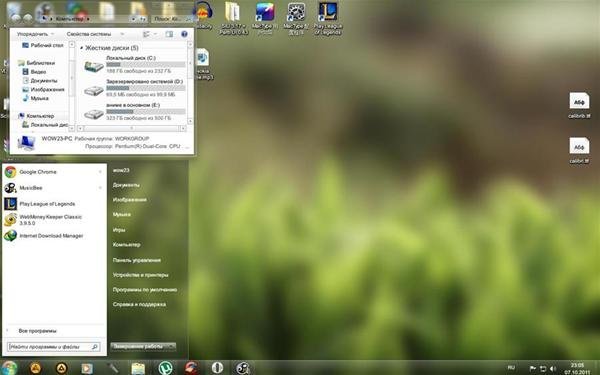Screen dimensions: 600x375
Task: Open Windows Explorer folder icon on taskbar
Action: click(x=138, y=368)
